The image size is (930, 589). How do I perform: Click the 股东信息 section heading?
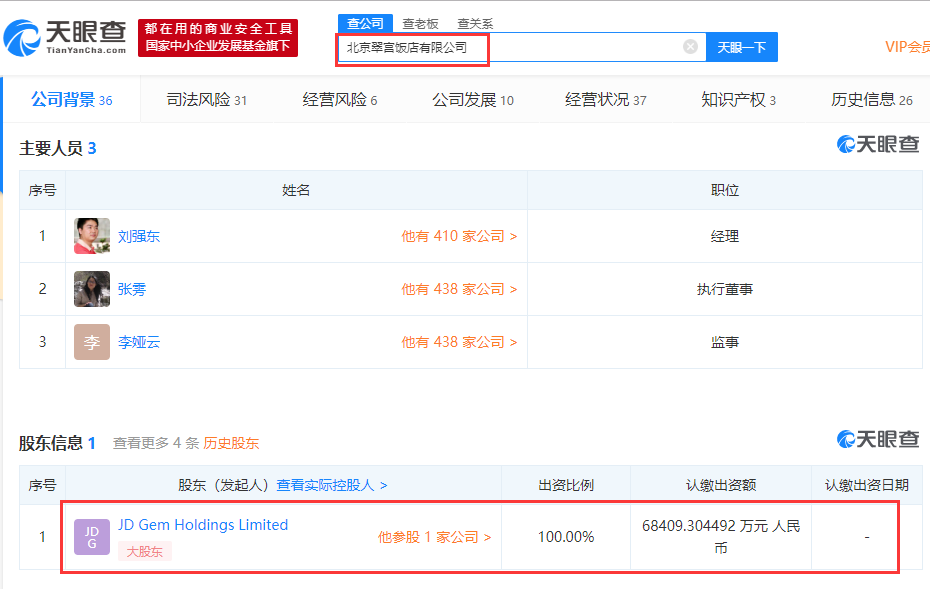coord(57,443)
